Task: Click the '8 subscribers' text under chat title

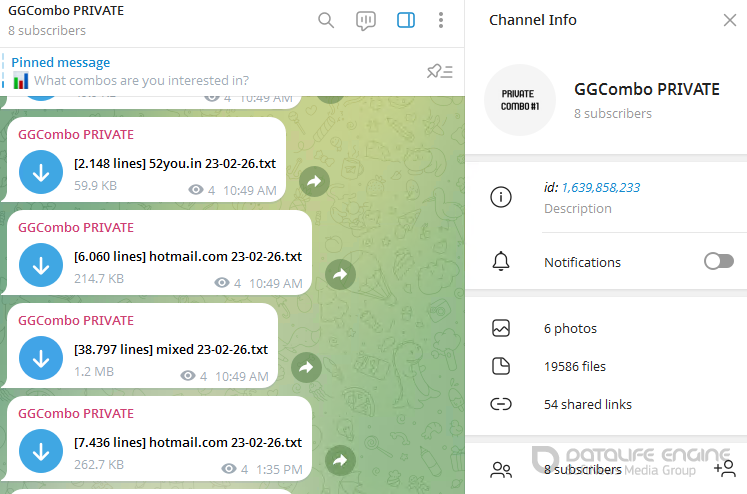Action: pyautogui.click(x=47, y=30)
